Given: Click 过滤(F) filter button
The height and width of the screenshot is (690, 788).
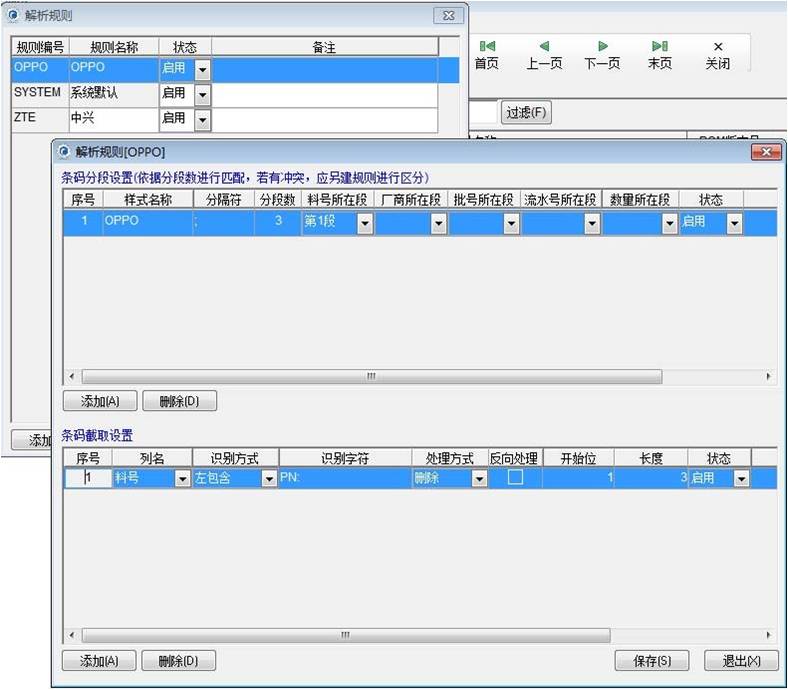Looking at the screenshot, I should pos(527,112).
